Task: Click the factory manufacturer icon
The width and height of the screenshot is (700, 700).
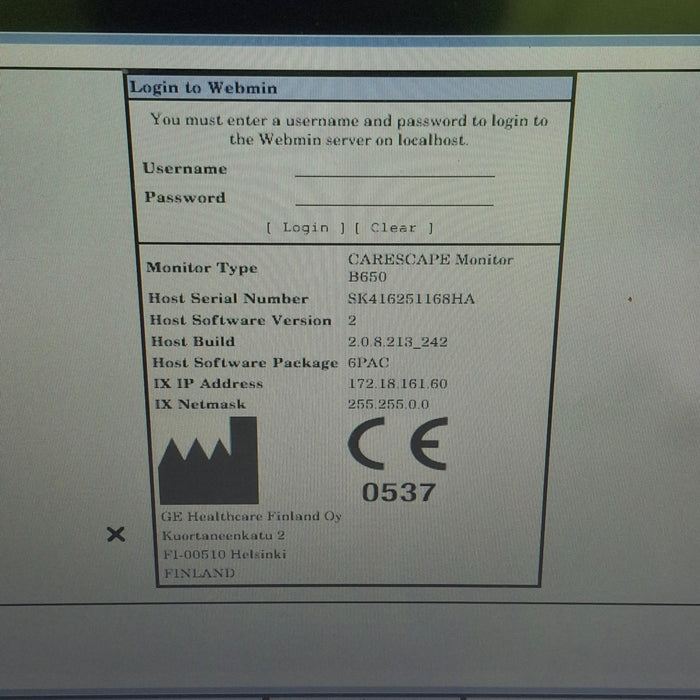Action: click(x=208, y=461)
